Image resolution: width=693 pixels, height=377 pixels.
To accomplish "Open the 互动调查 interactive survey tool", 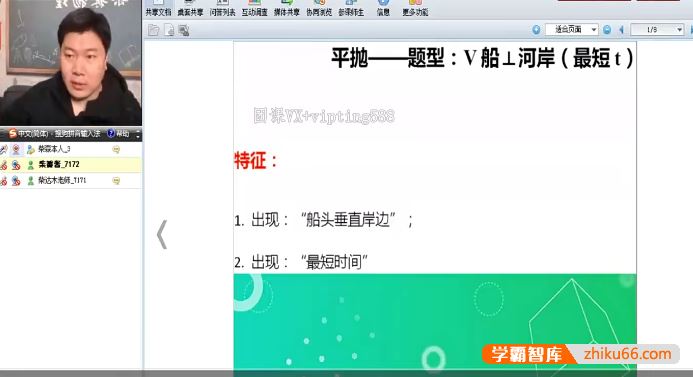I will [255, 9].
